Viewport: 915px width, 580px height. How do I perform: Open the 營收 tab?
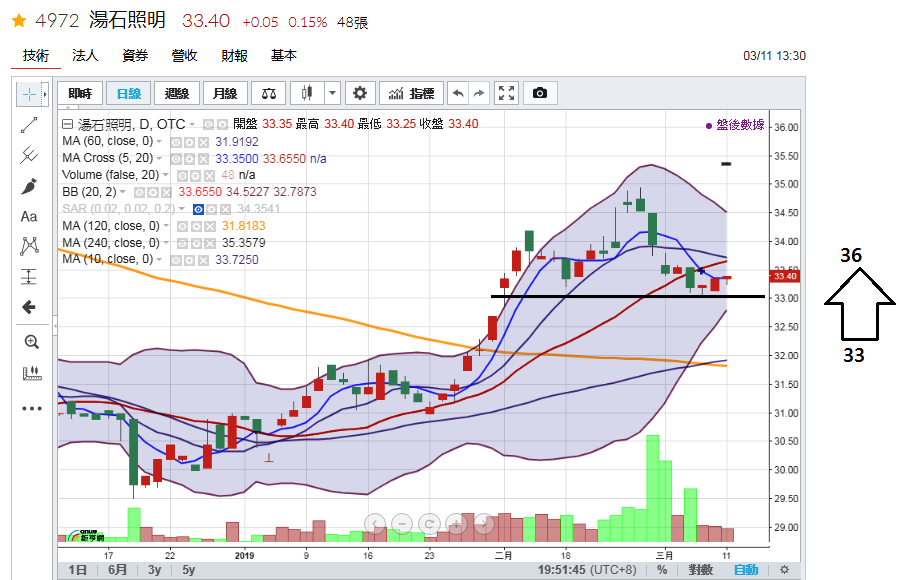pyautogui.click(x=184, y=55)
